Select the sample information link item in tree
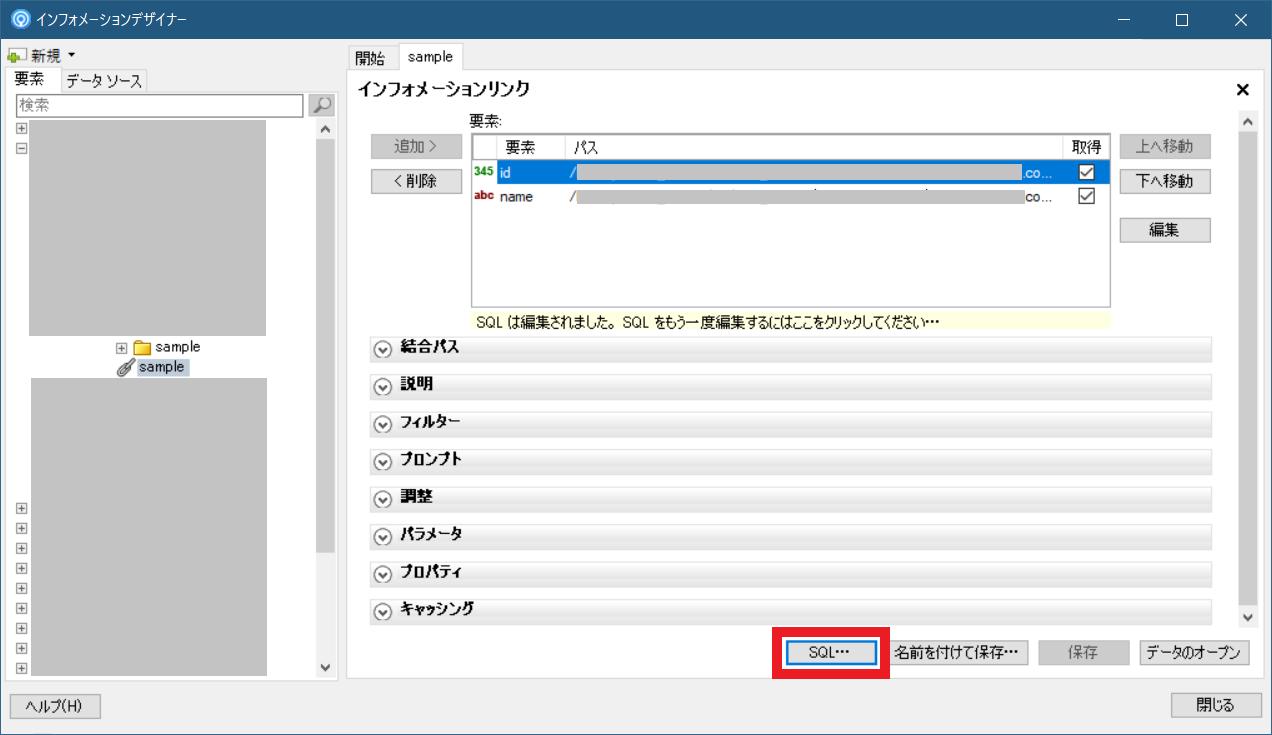 click(x=162, y=367)
